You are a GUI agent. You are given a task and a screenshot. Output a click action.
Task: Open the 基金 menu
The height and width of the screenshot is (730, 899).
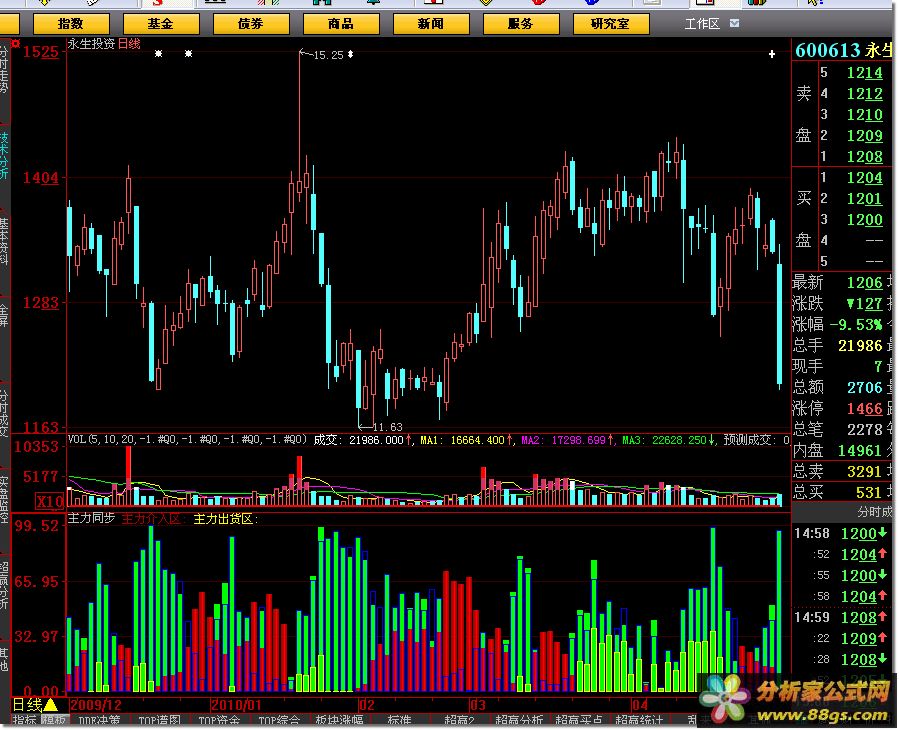[160, 23]
